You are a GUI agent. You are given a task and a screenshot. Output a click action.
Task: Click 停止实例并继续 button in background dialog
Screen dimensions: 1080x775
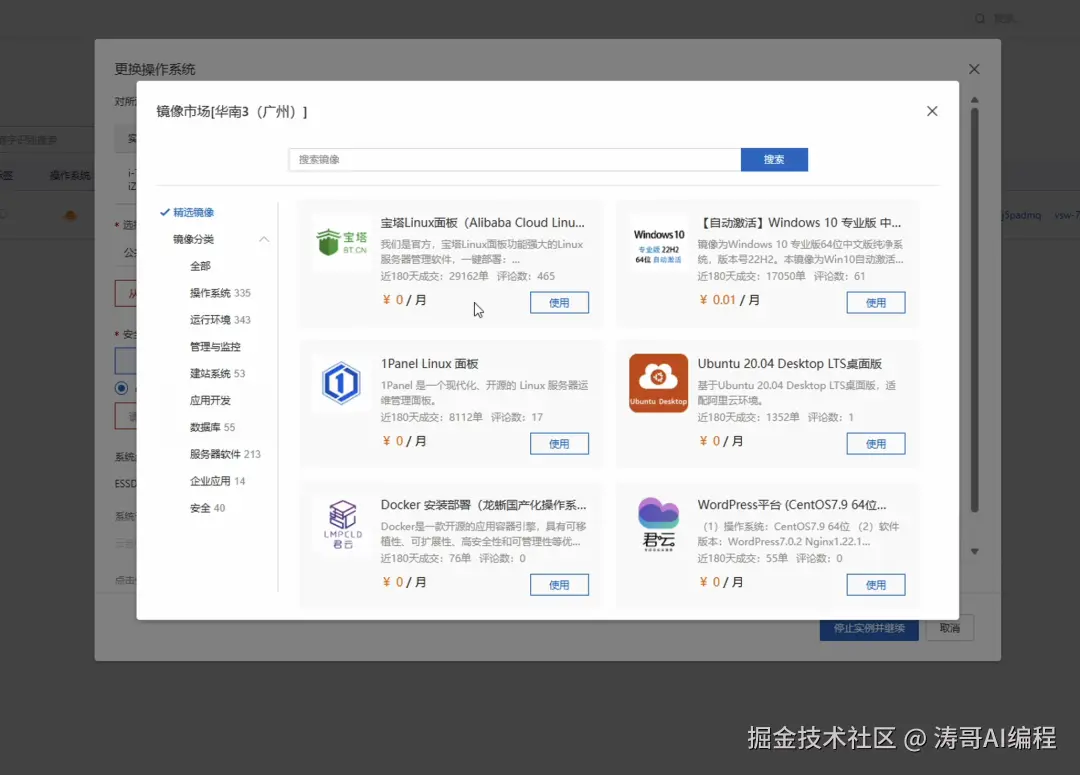coord(869,628)
